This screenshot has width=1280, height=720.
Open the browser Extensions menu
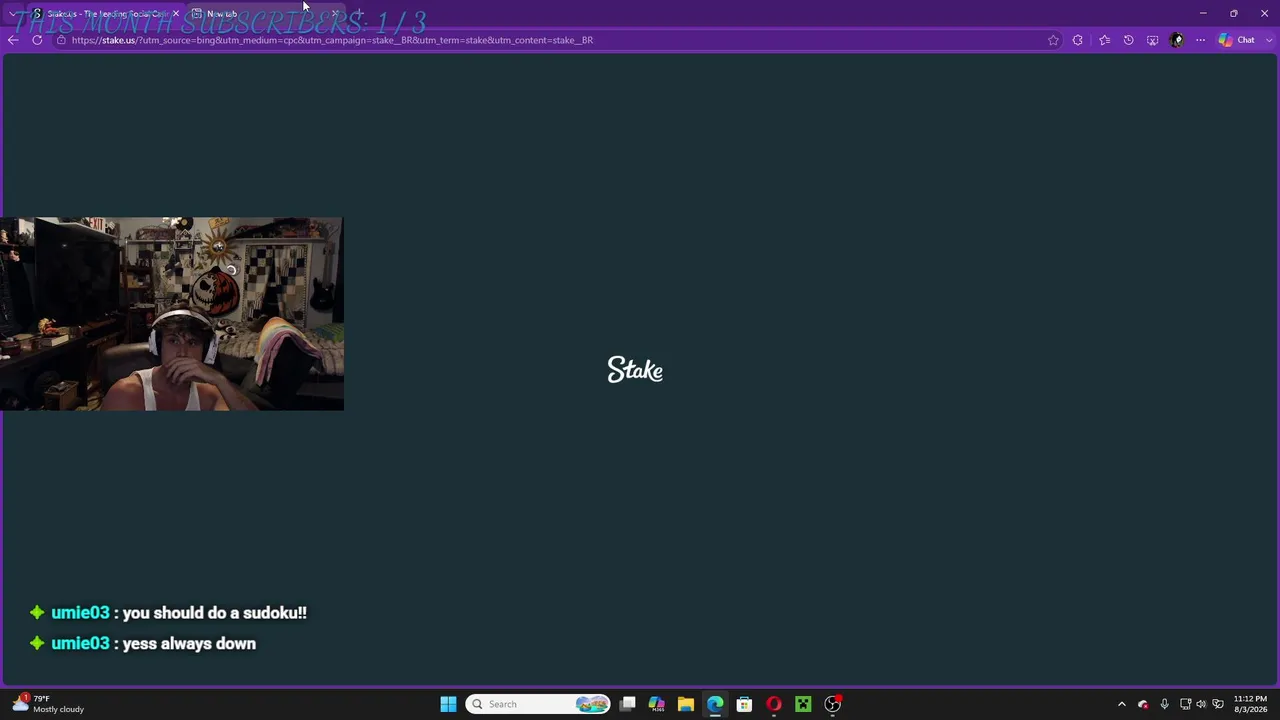tap(1078, 40)
